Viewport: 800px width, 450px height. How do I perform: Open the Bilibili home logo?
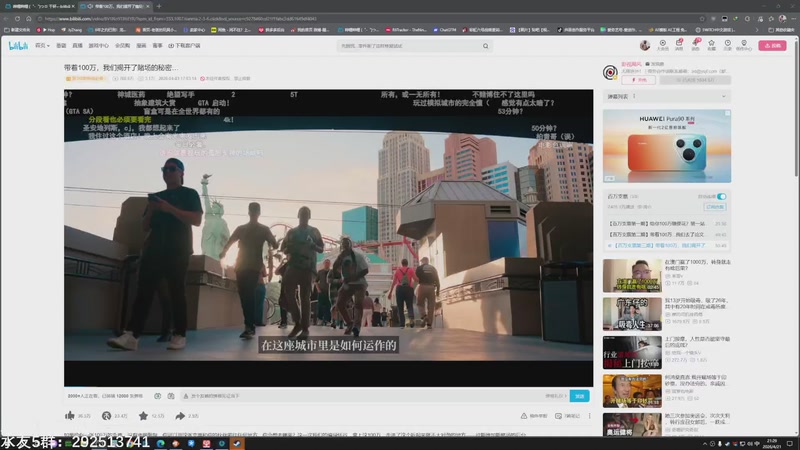18,46
